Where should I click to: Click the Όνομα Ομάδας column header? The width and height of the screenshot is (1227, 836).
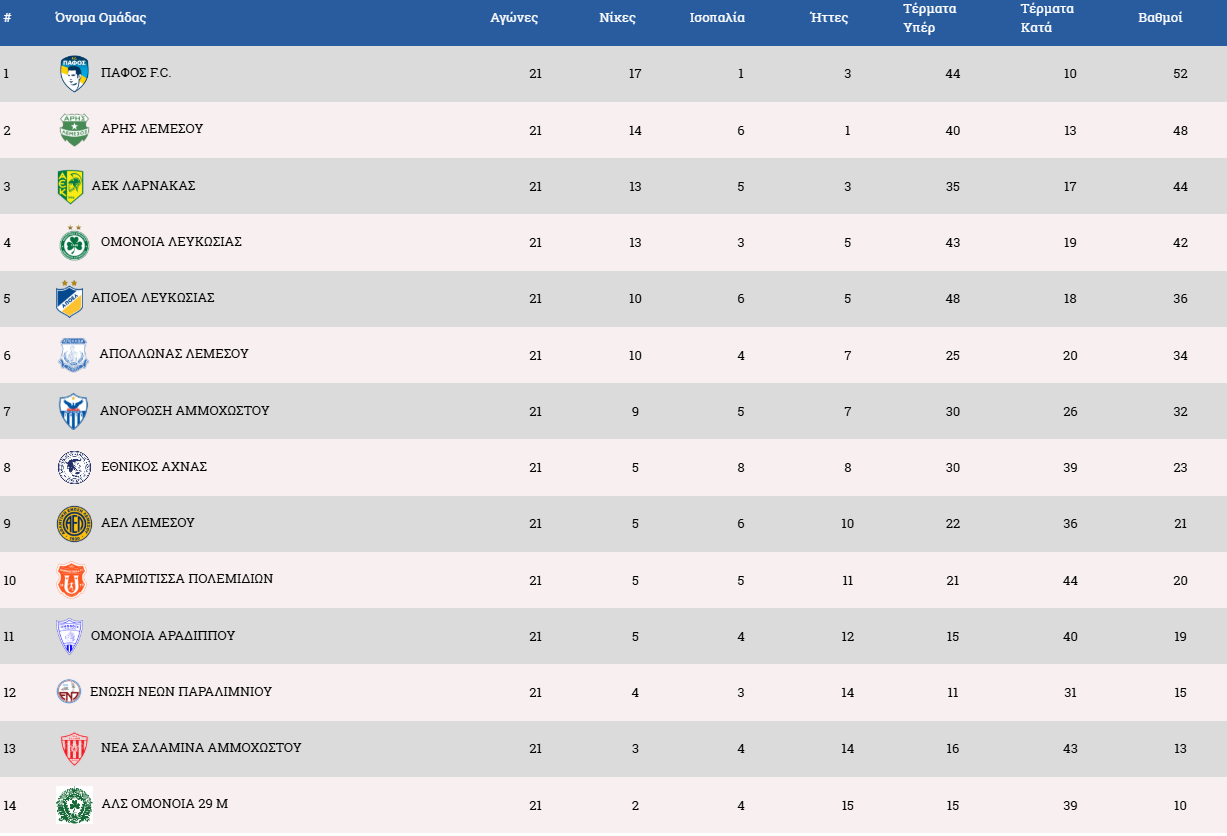101,18
